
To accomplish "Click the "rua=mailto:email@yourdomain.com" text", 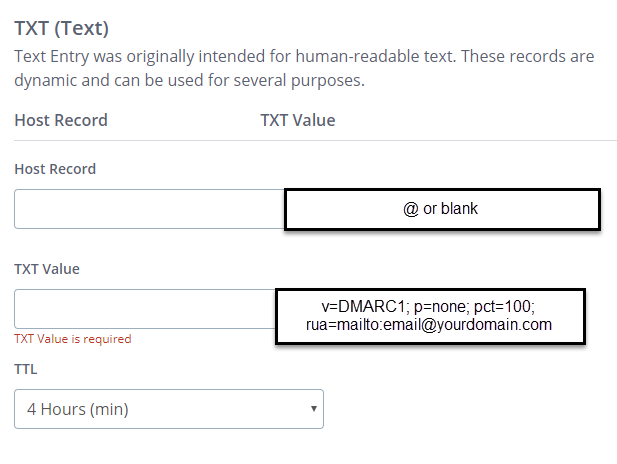I will click(429, 325).
